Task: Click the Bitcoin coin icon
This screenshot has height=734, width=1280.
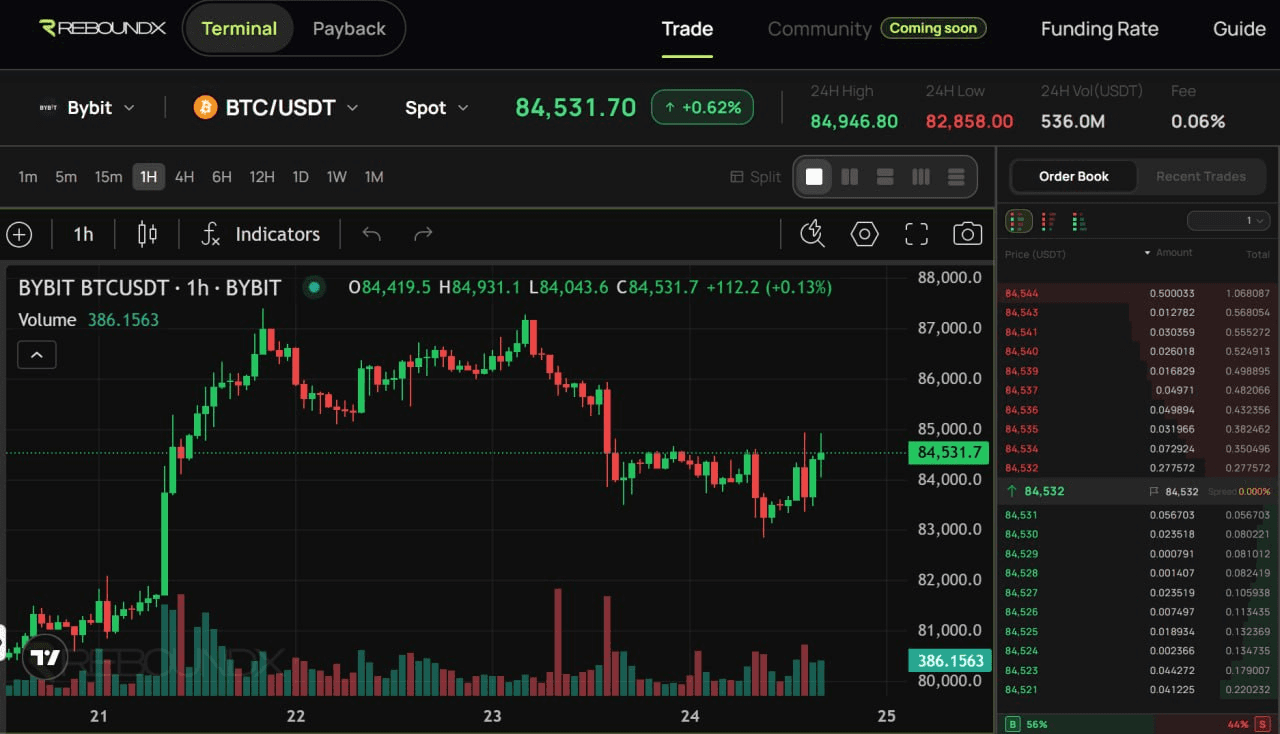Action: [x=205, y=107]
